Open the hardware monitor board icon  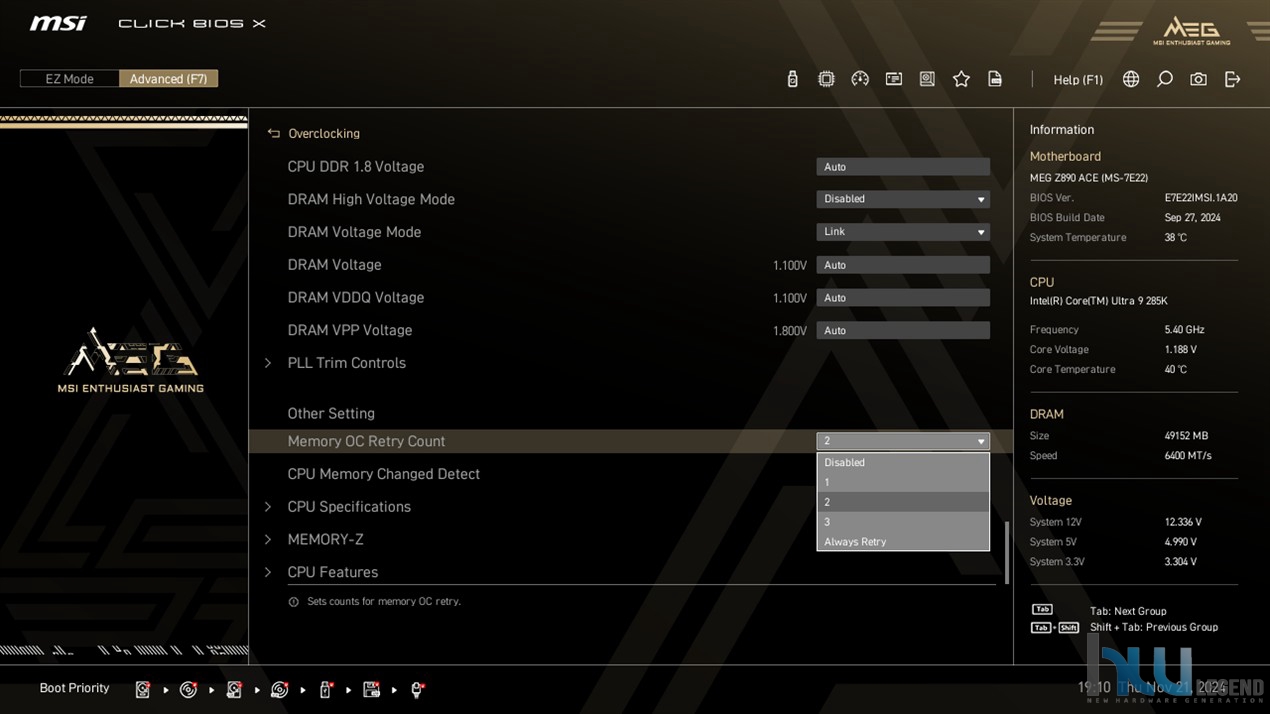(927, 79)
